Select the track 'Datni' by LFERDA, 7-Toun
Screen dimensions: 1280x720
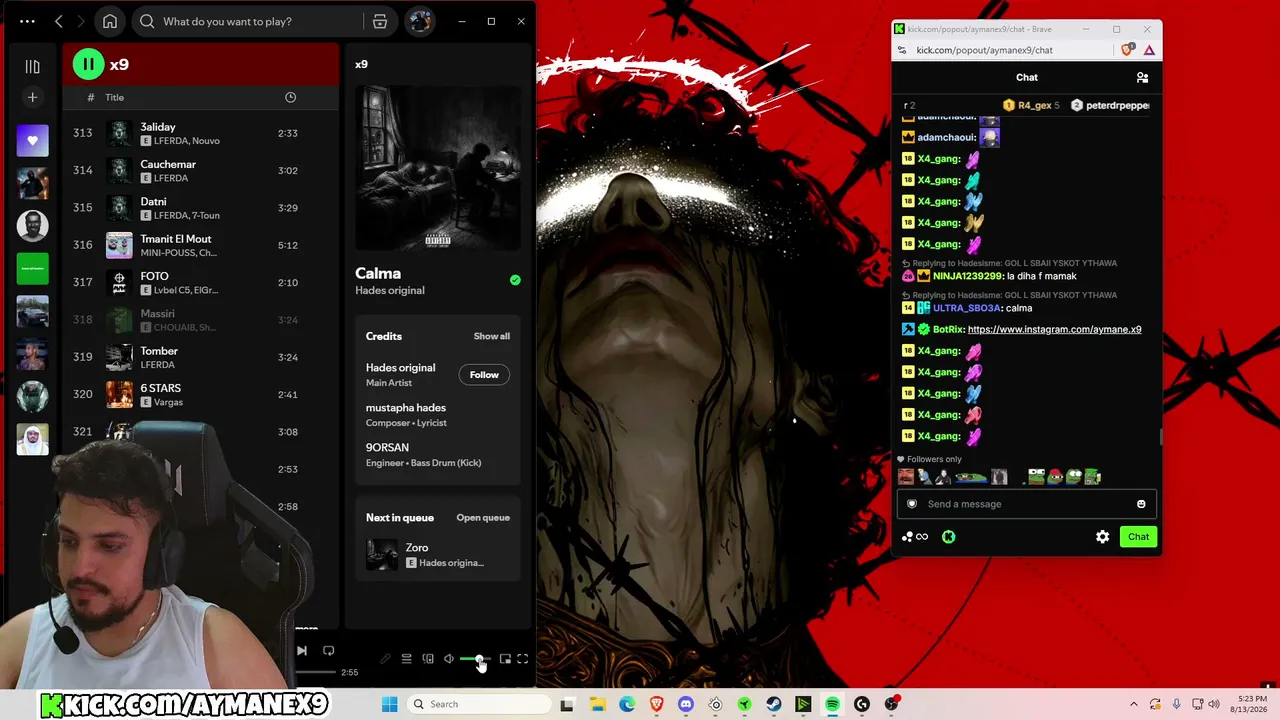click(200, 208)
